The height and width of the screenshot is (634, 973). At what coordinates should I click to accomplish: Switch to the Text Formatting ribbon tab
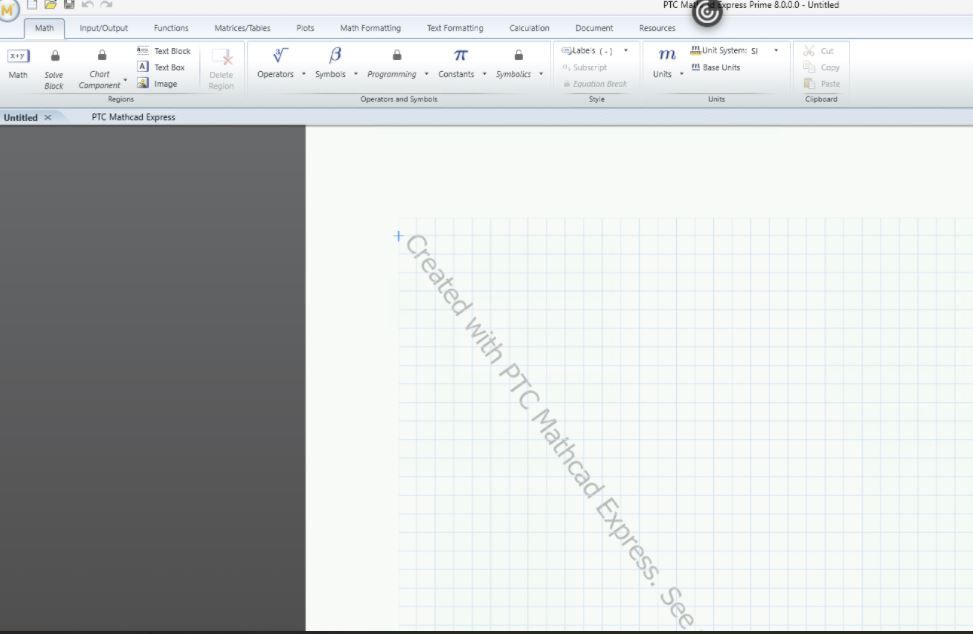click(455, 28)
